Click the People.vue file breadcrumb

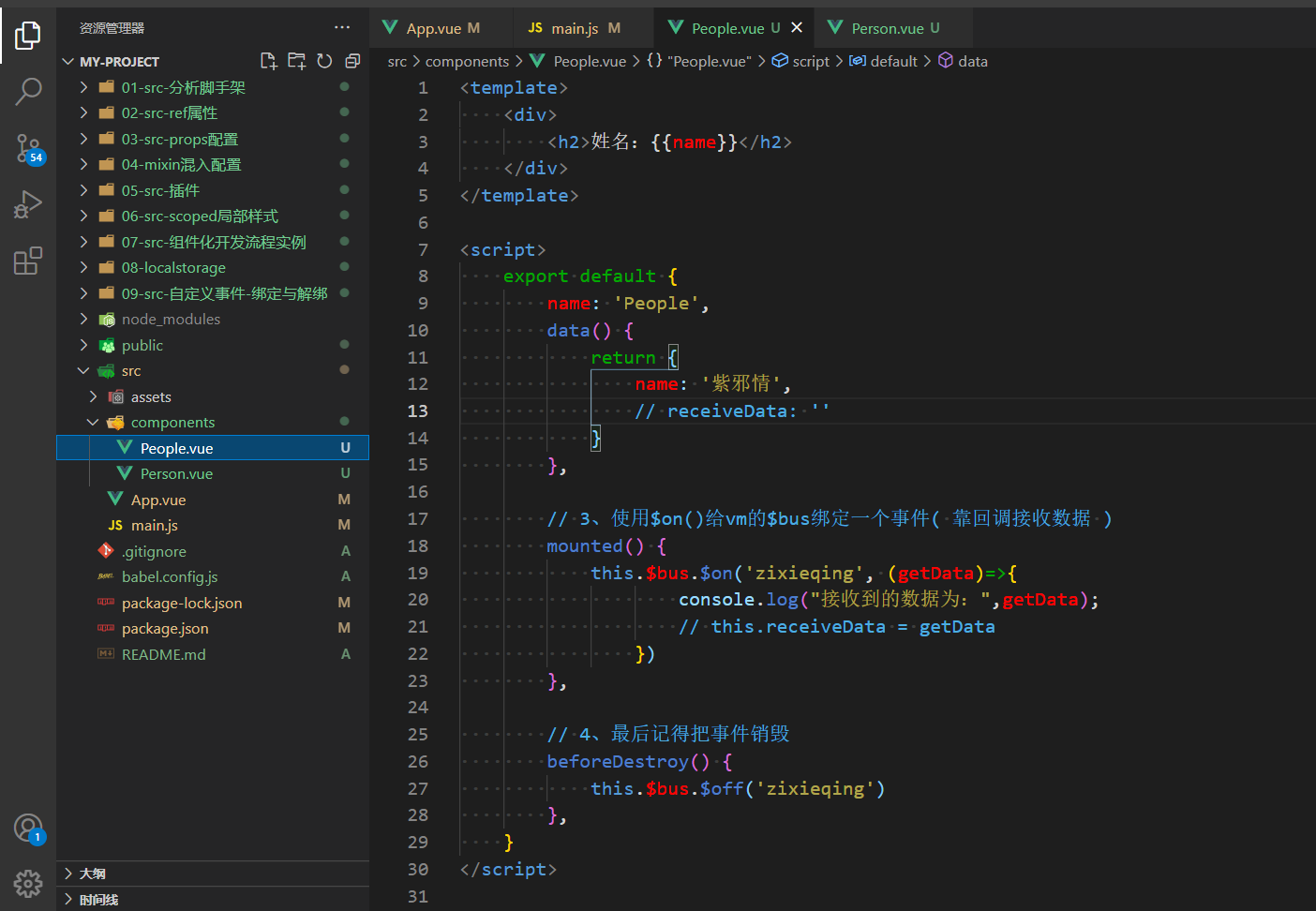click(578, 61)
